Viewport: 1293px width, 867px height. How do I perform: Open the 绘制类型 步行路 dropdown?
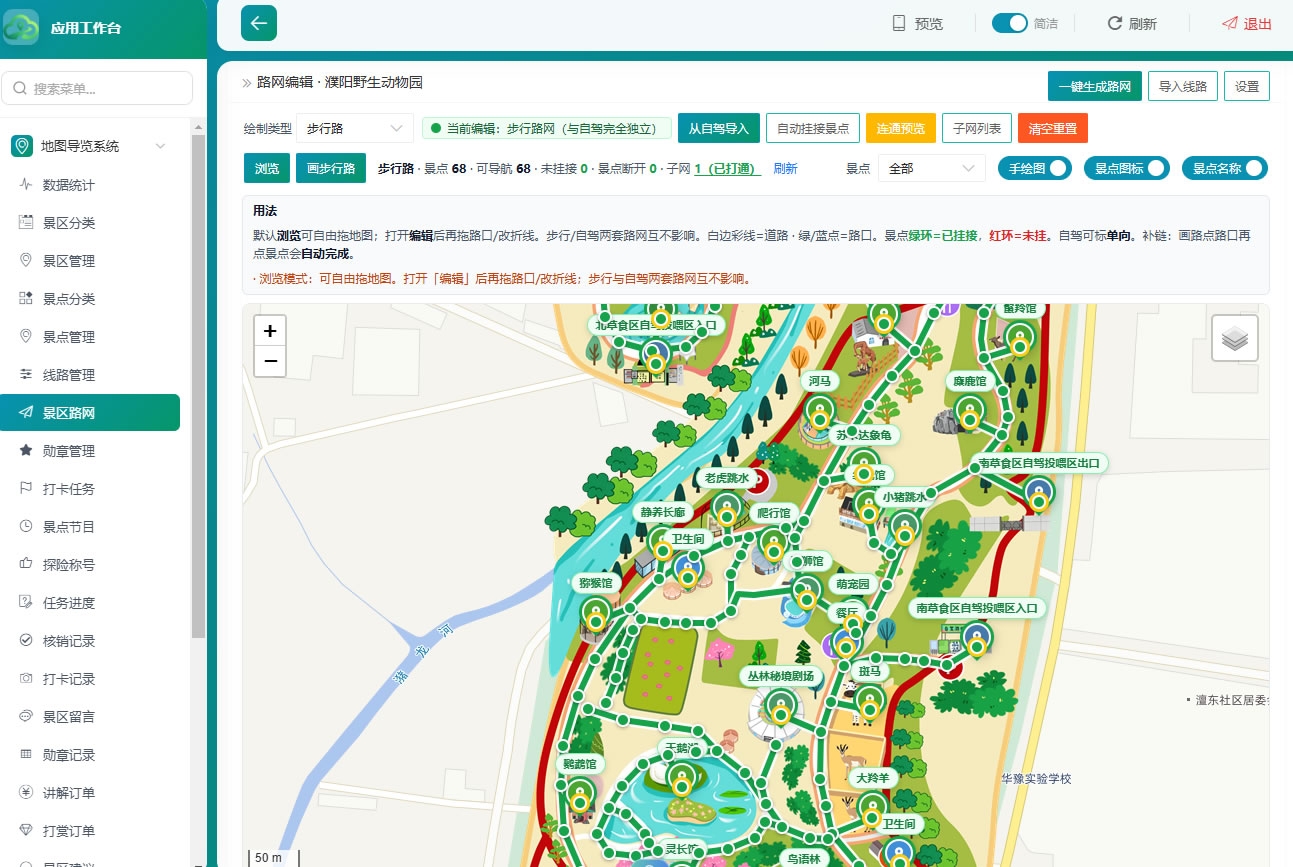pyautogui.click(x=355, y=128)
